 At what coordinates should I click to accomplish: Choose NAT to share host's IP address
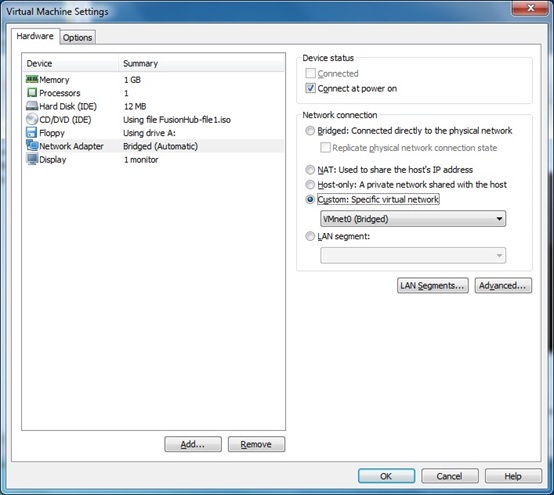coord(310,170)
